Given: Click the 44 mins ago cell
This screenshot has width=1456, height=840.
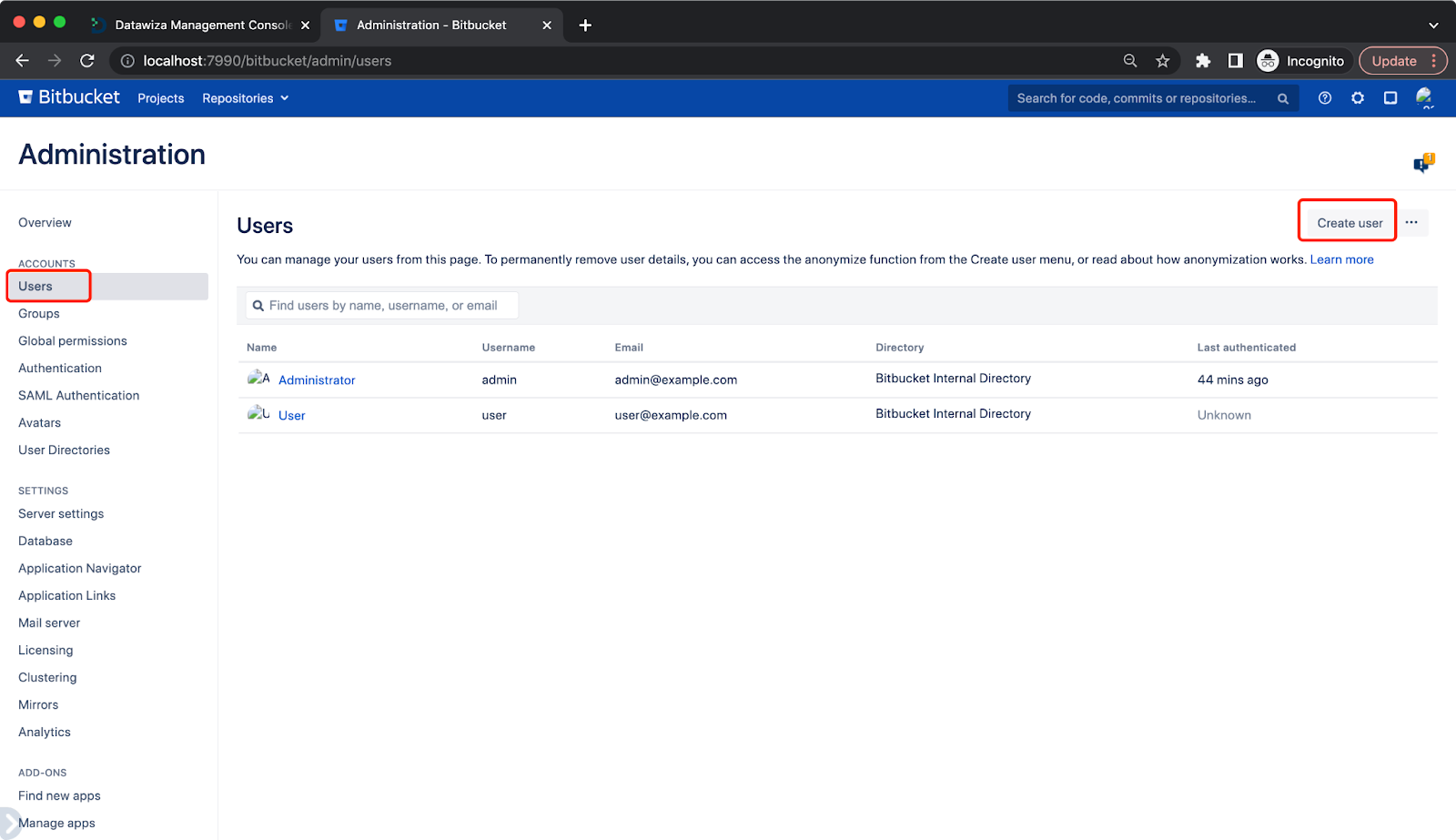Looking at the screenshot, I should [x=1232, y=380].
